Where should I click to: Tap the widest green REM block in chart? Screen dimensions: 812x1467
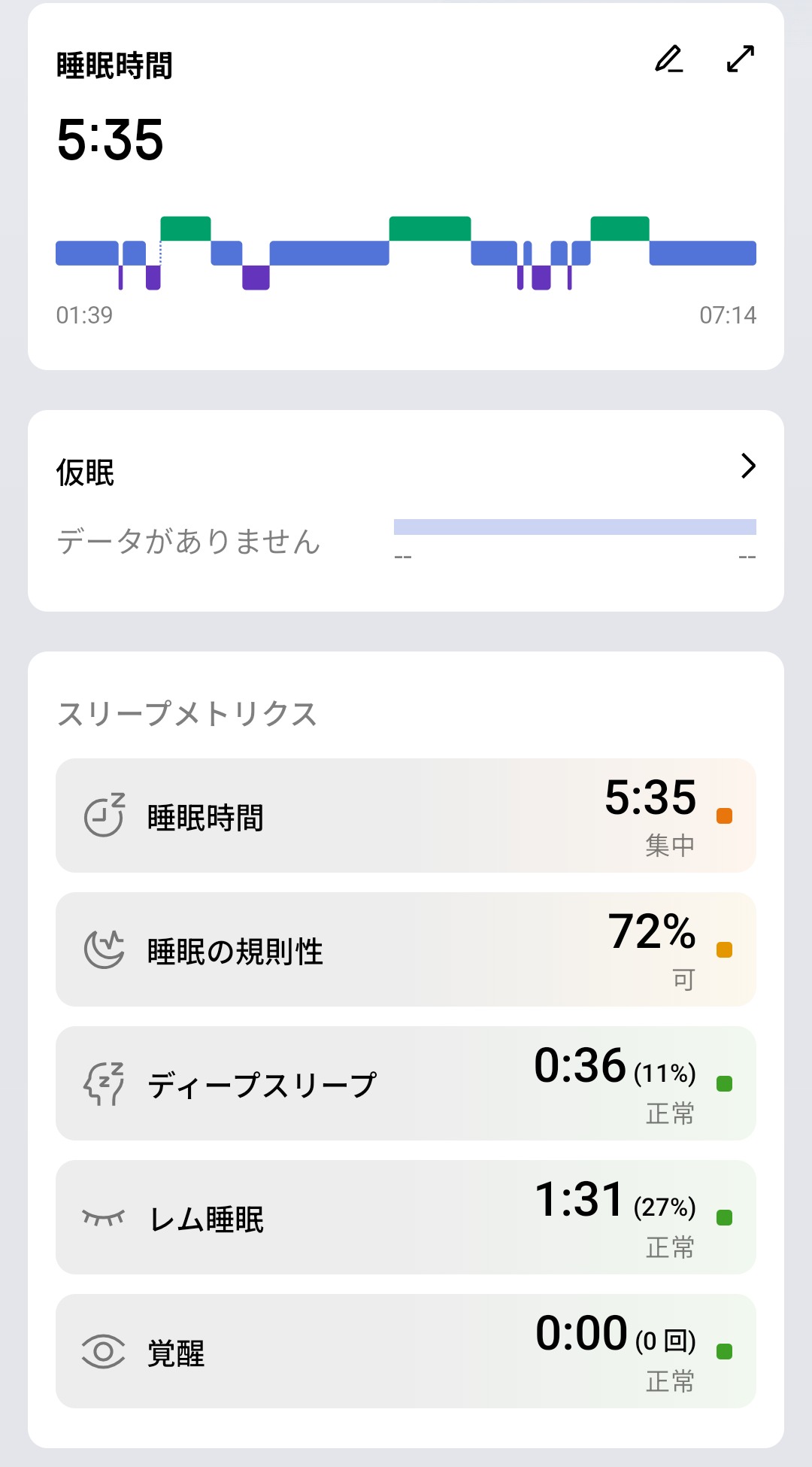pyautogui.click(x=430, y=229)
